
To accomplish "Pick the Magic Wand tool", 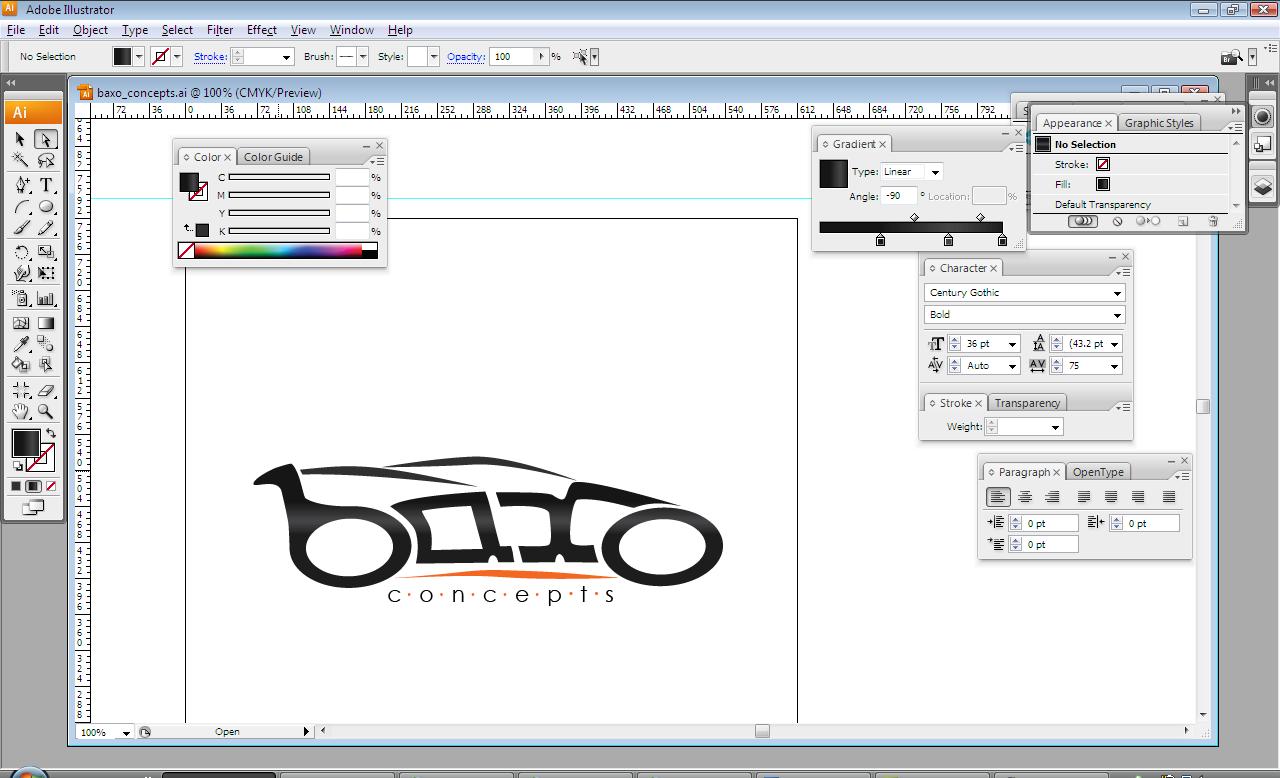I will pyautogui.click(x=21, y=161).
